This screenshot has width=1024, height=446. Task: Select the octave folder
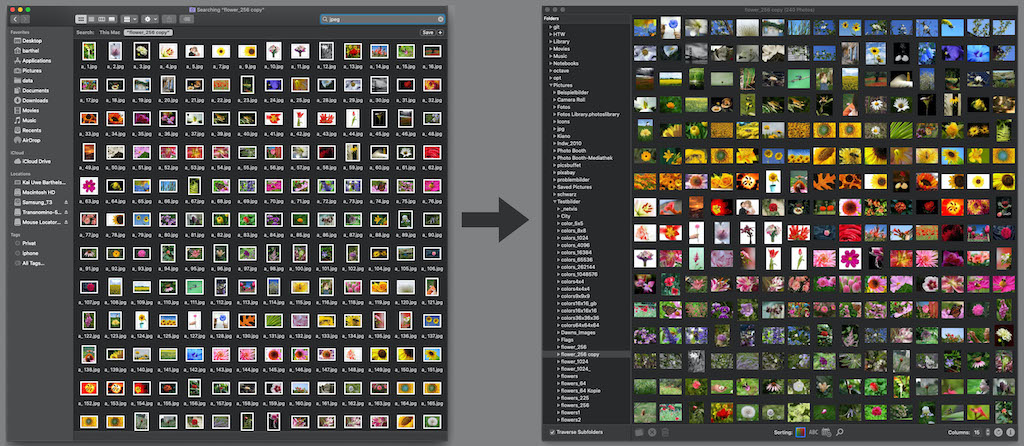562,71
